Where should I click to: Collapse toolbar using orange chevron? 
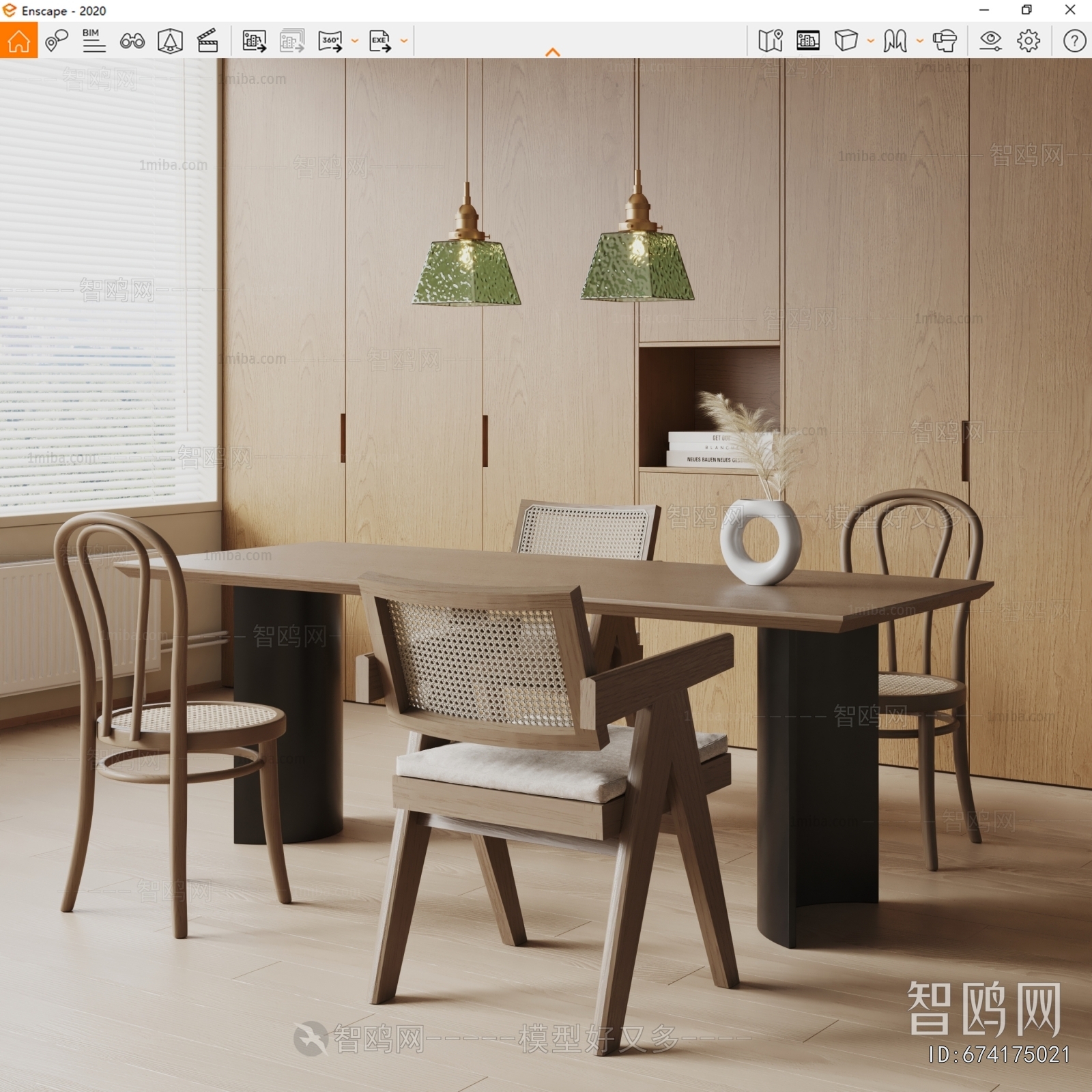[x=553, y=53]
